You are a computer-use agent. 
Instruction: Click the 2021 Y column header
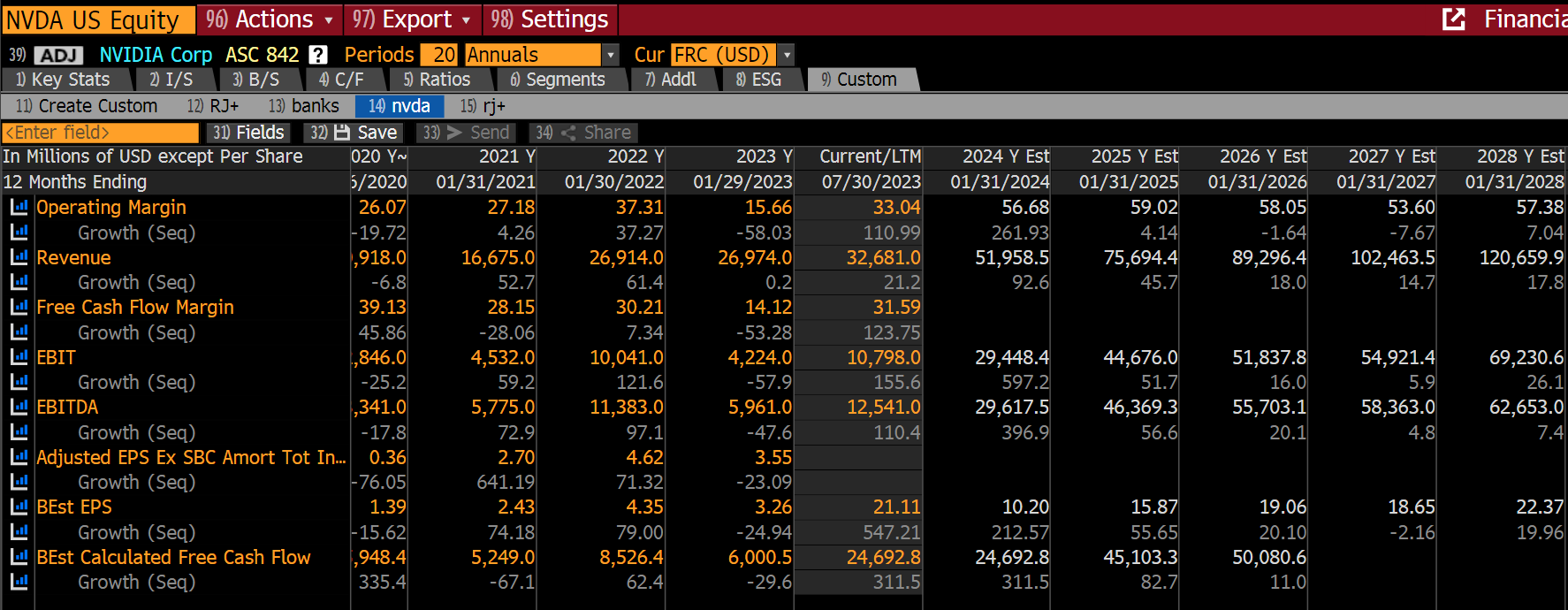(x=506, y=156)
